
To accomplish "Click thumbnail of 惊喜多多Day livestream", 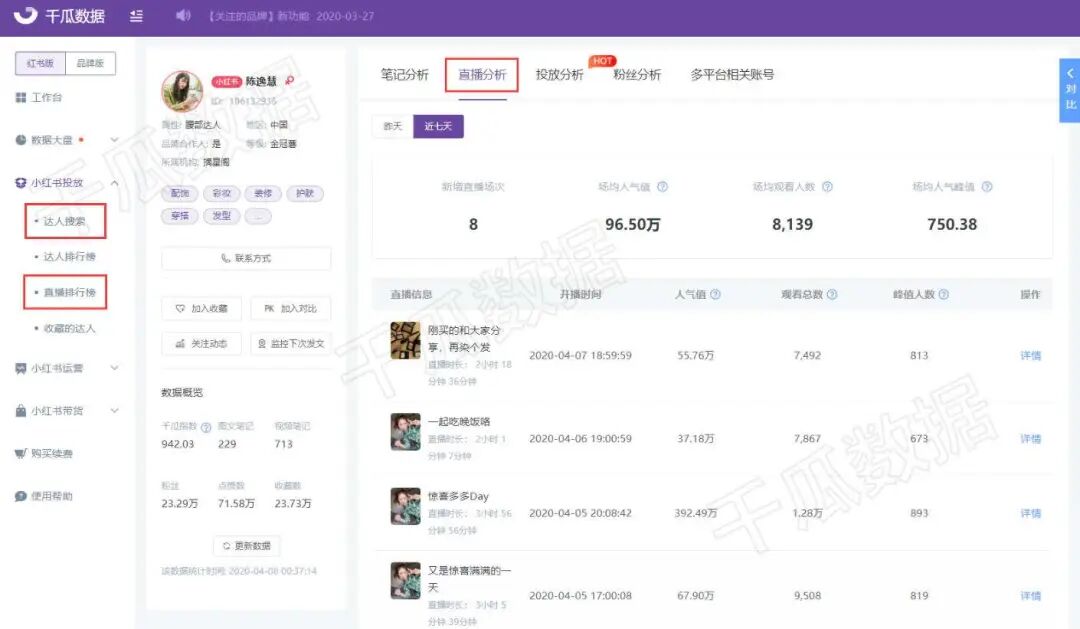I will tap(406, 506).
